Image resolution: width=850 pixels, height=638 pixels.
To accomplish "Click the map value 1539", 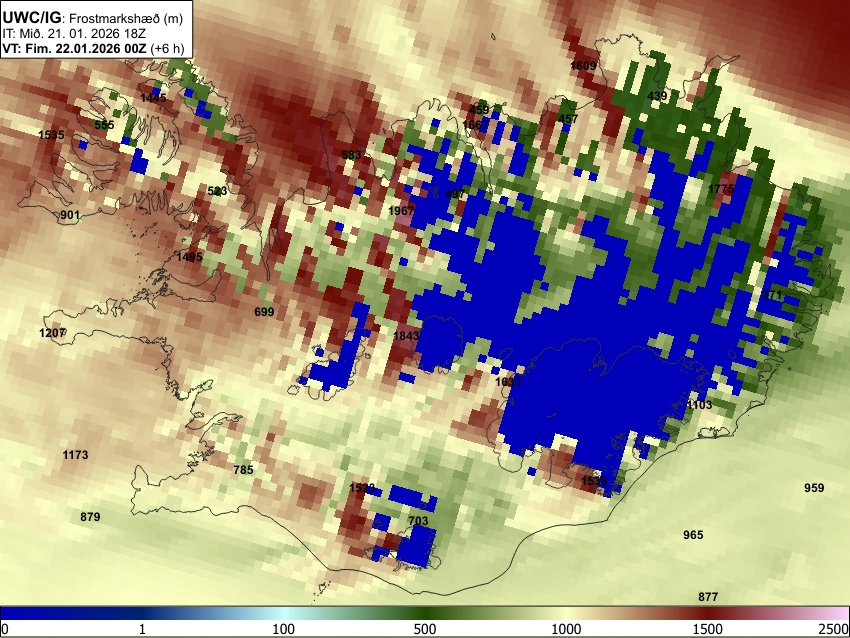I will [x=595, y=481].
